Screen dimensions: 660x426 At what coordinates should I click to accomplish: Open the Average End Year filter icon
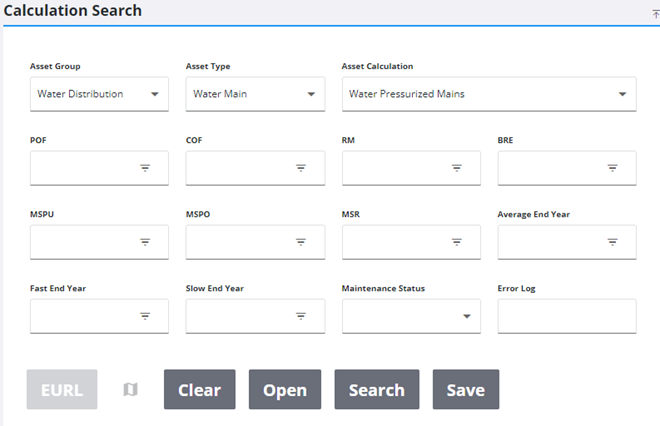[x=613, y=242]
